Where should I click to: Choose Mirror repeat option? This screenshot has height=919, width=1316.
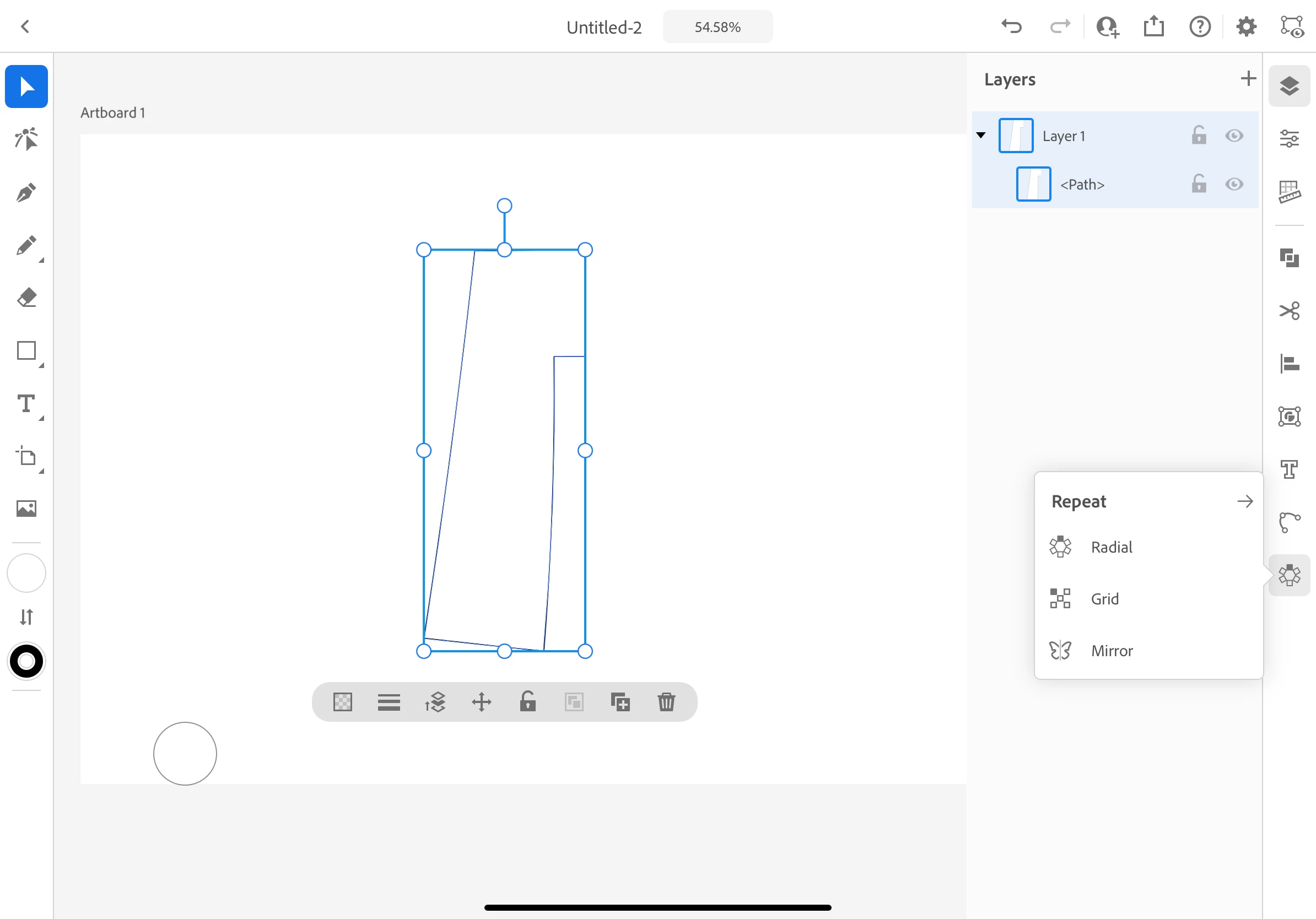[1111, 651]
